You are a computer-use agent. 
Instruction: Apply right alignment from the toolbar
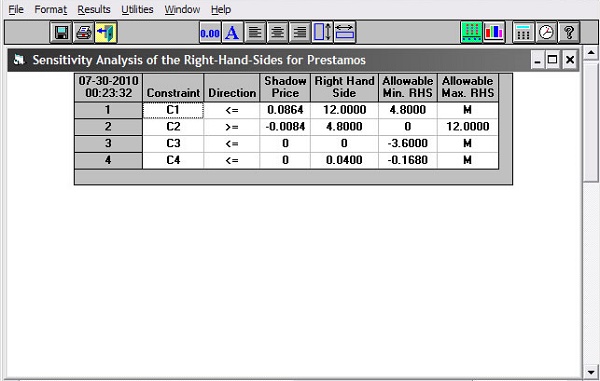(300, 33)
